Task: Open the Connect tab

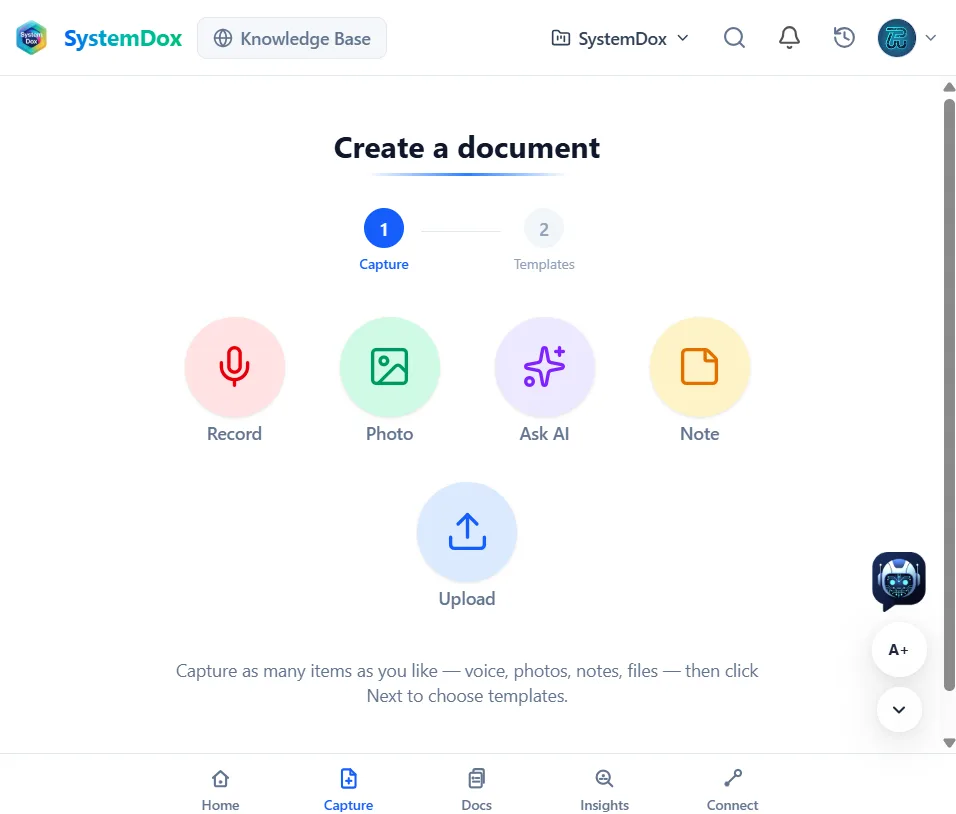Action: (732, 790)
